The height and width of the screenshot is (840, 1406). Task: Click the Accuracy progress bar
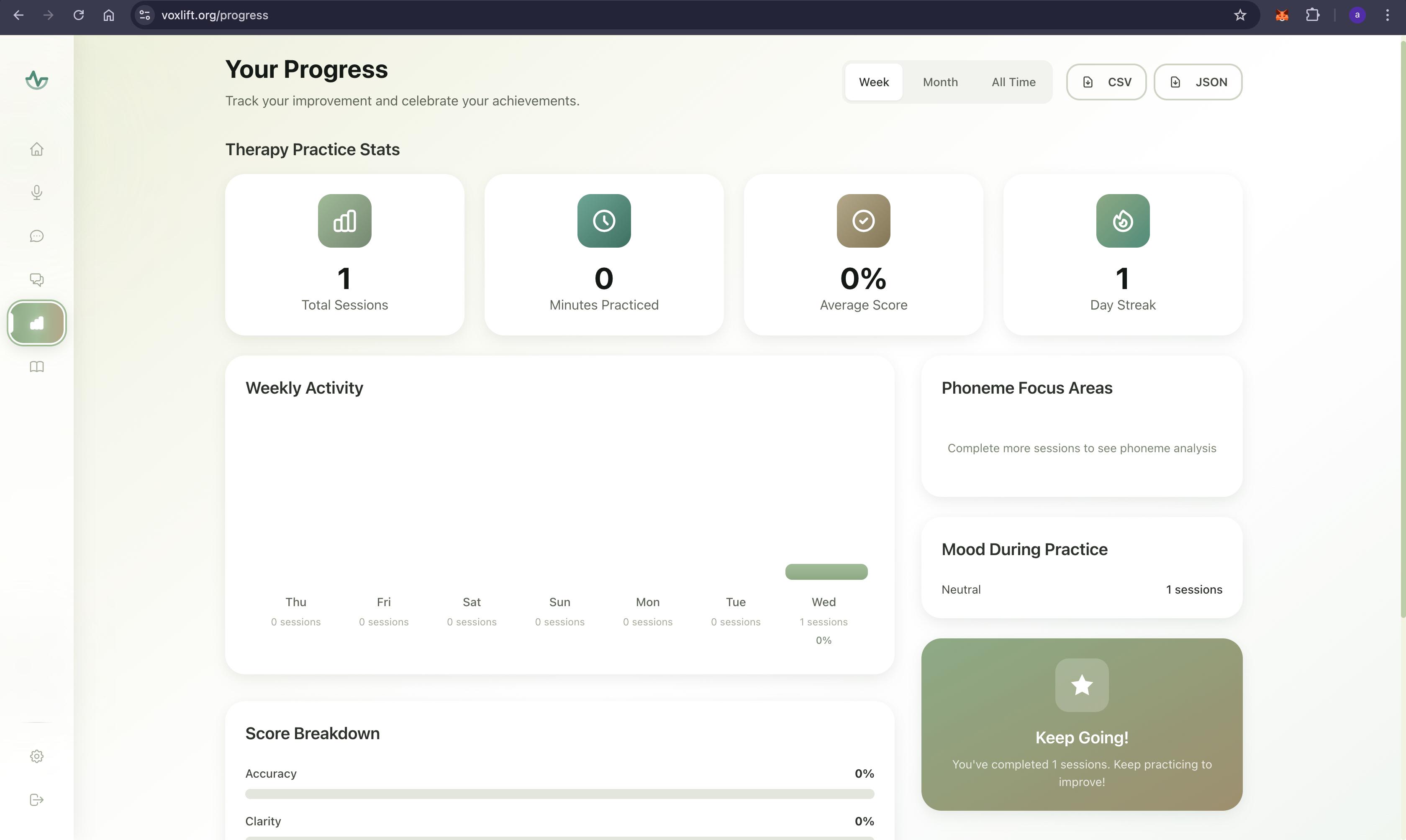pyautogui.click(x=559, y=794)
